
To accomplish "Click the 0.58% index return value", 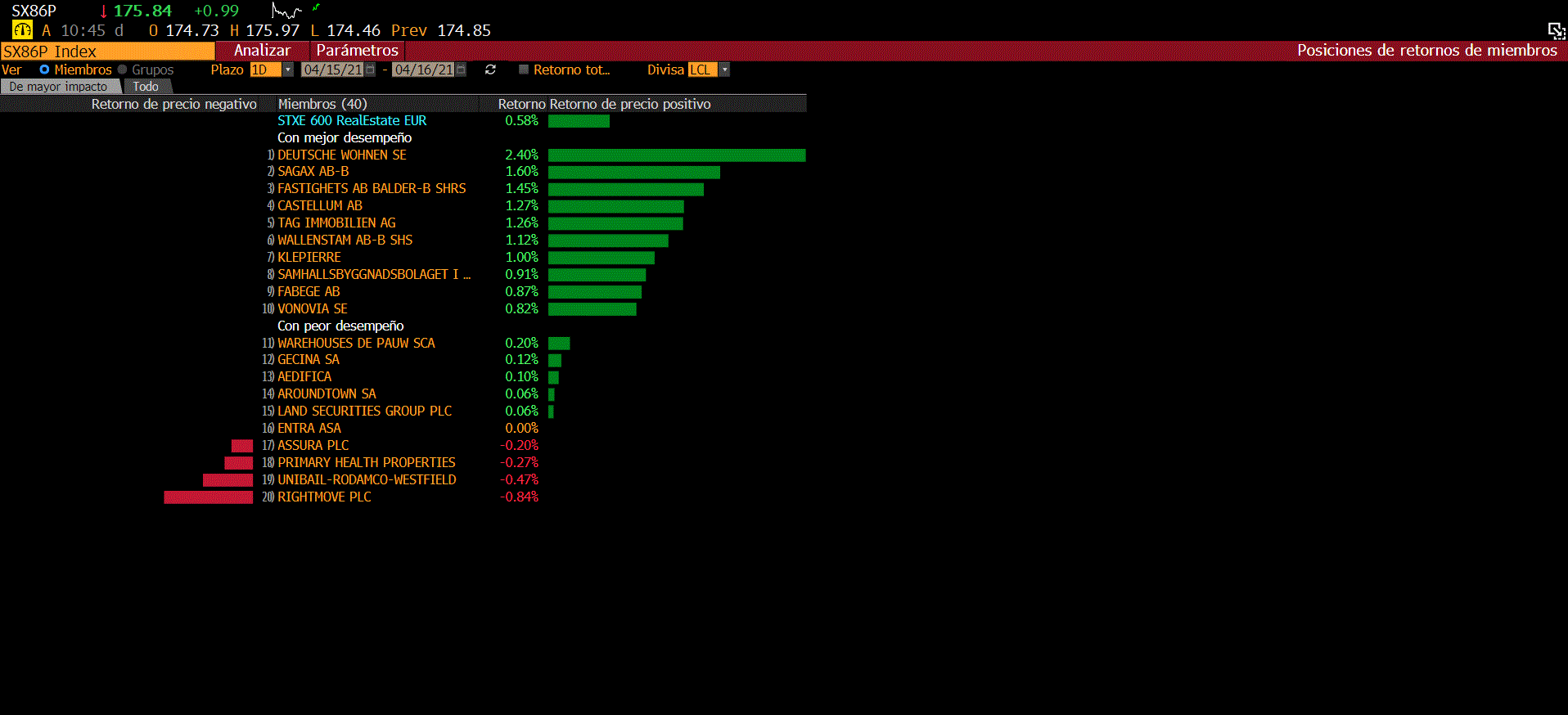I will pyautogui.click(x=521, y=120).
